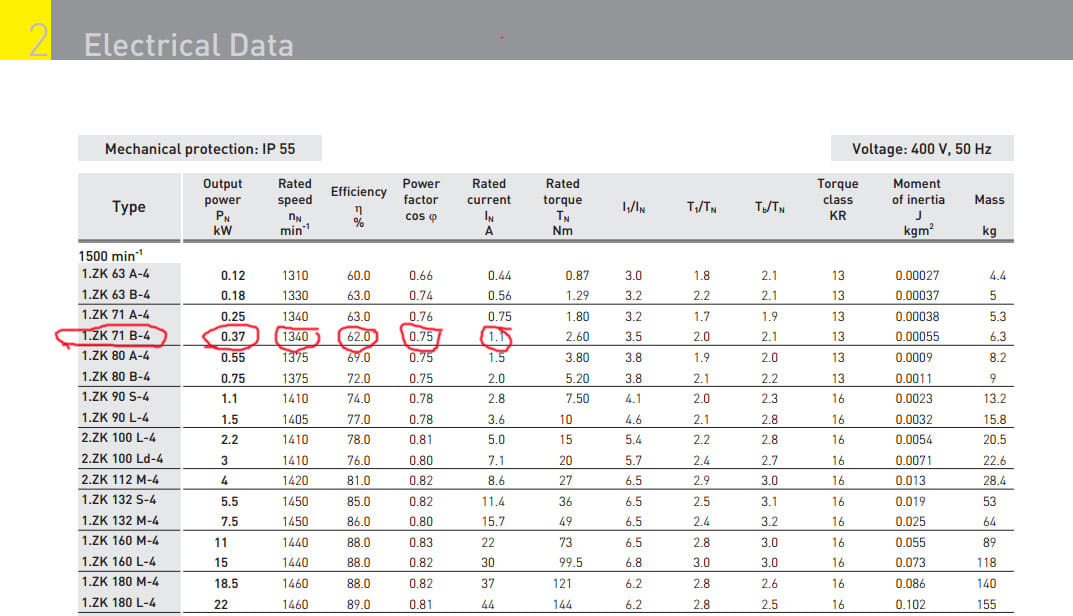
Task: Select the Mechanical protection: IP 55 label
Action: pos(200,149)
